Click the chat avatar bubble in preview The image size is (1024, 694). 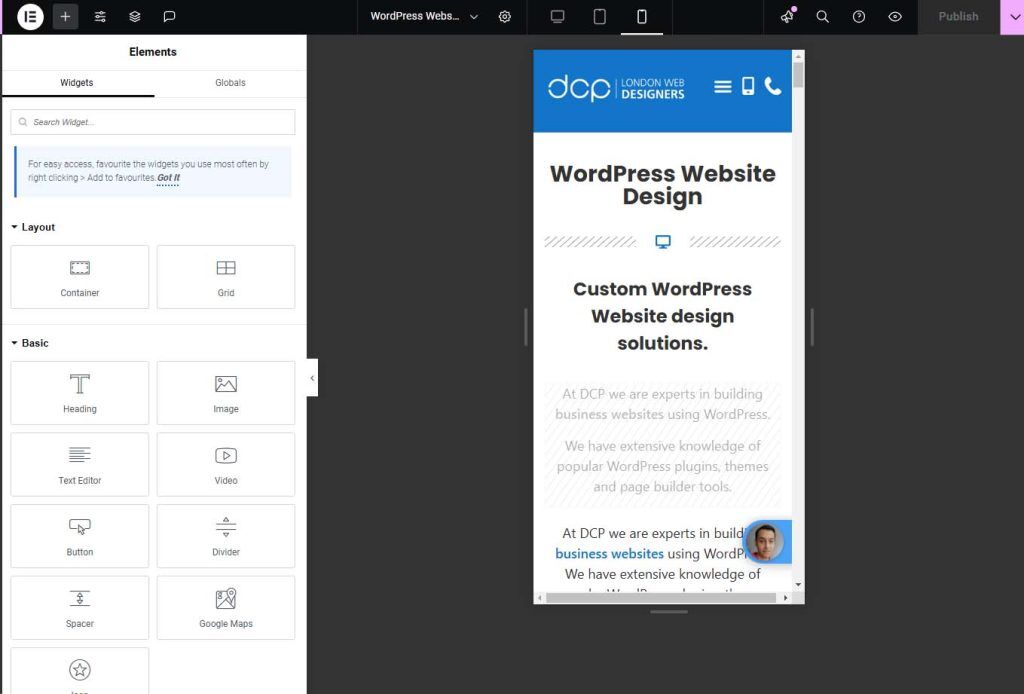[765, 542]
